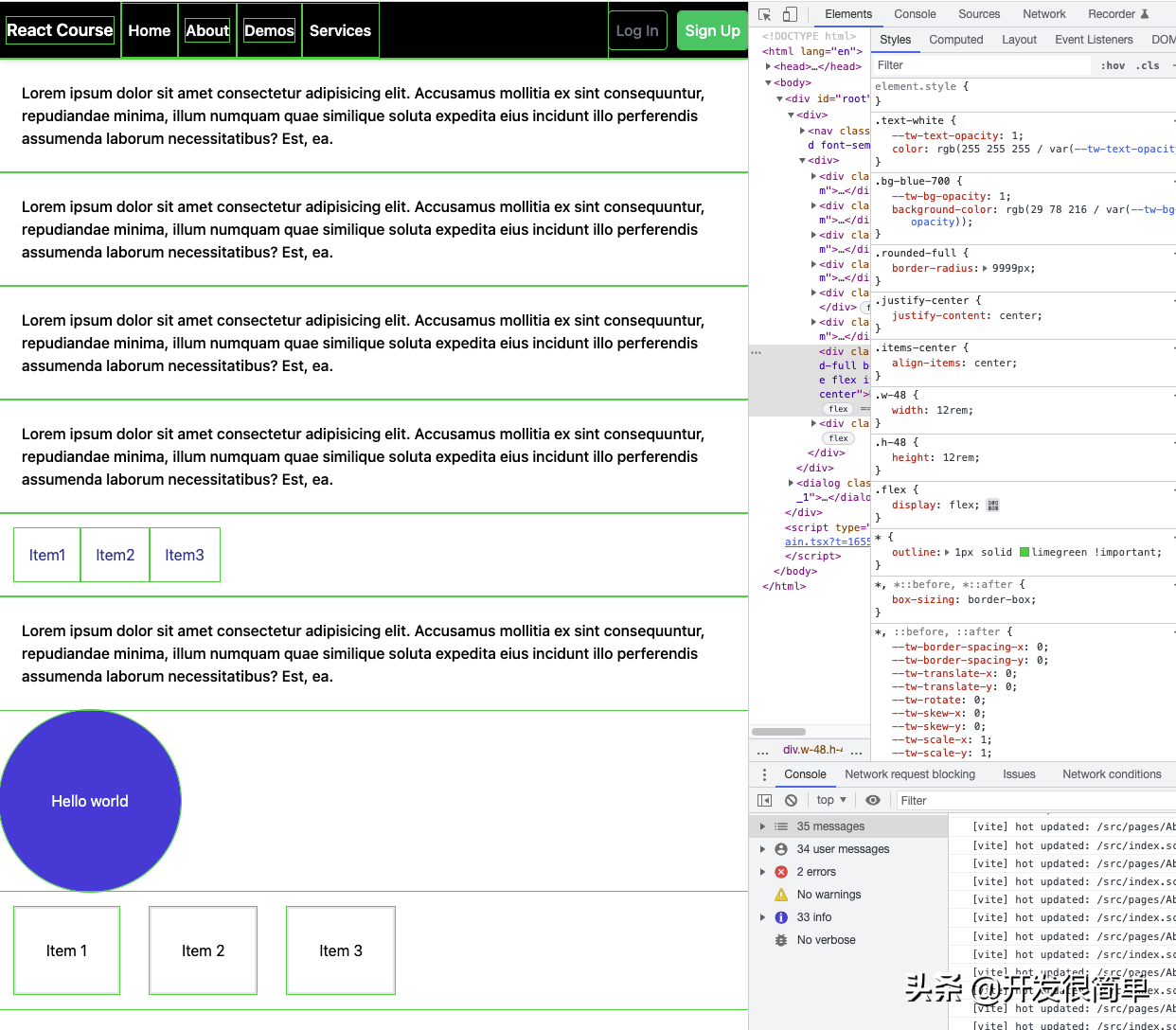The height and width of the screenshot is (1030, 1176).
Task: Open the top context dropdown in console
Action: [831, 800]
